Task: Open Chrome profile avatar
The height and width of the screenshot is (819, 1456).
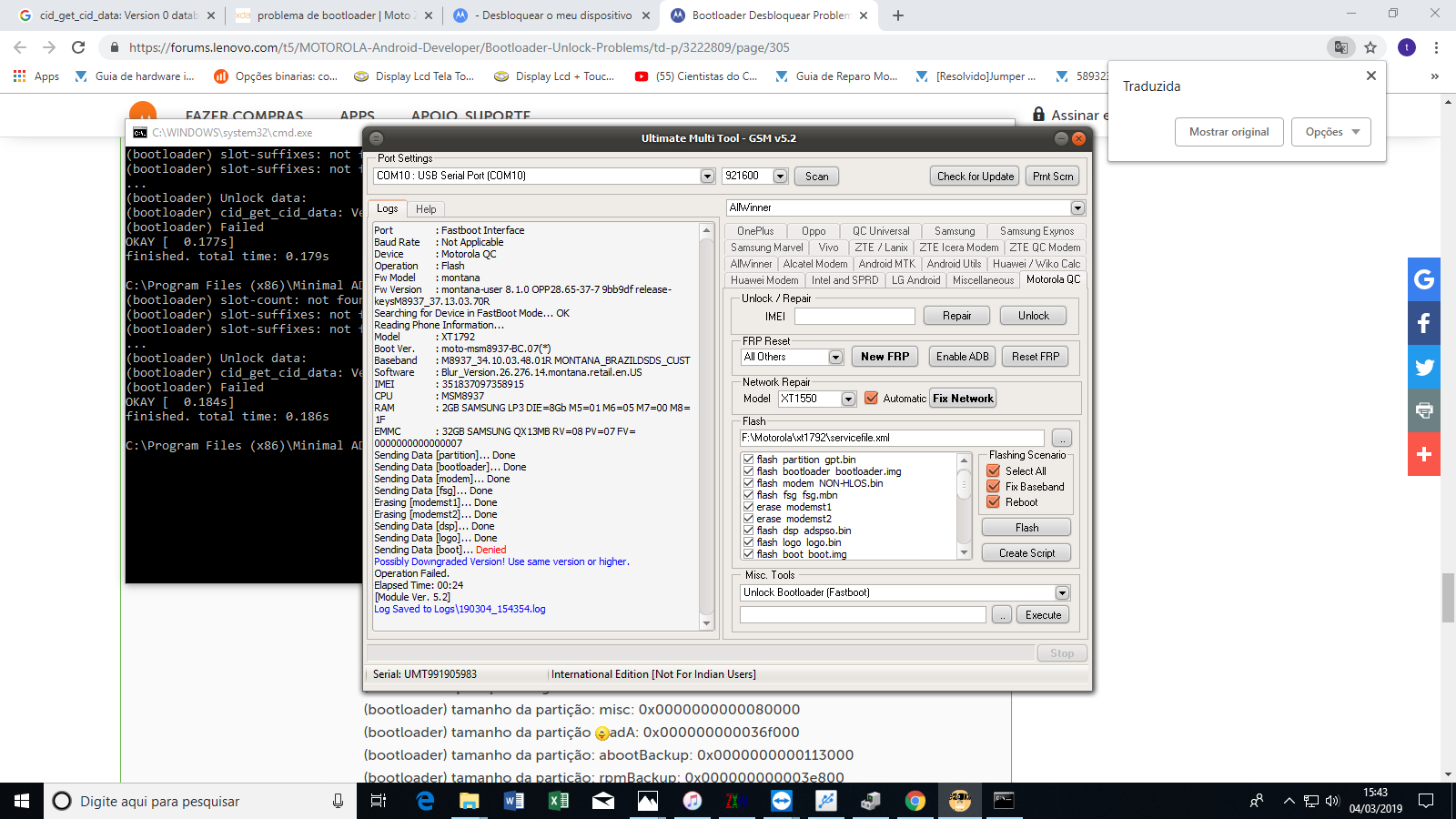Action: pos(1407,47)
